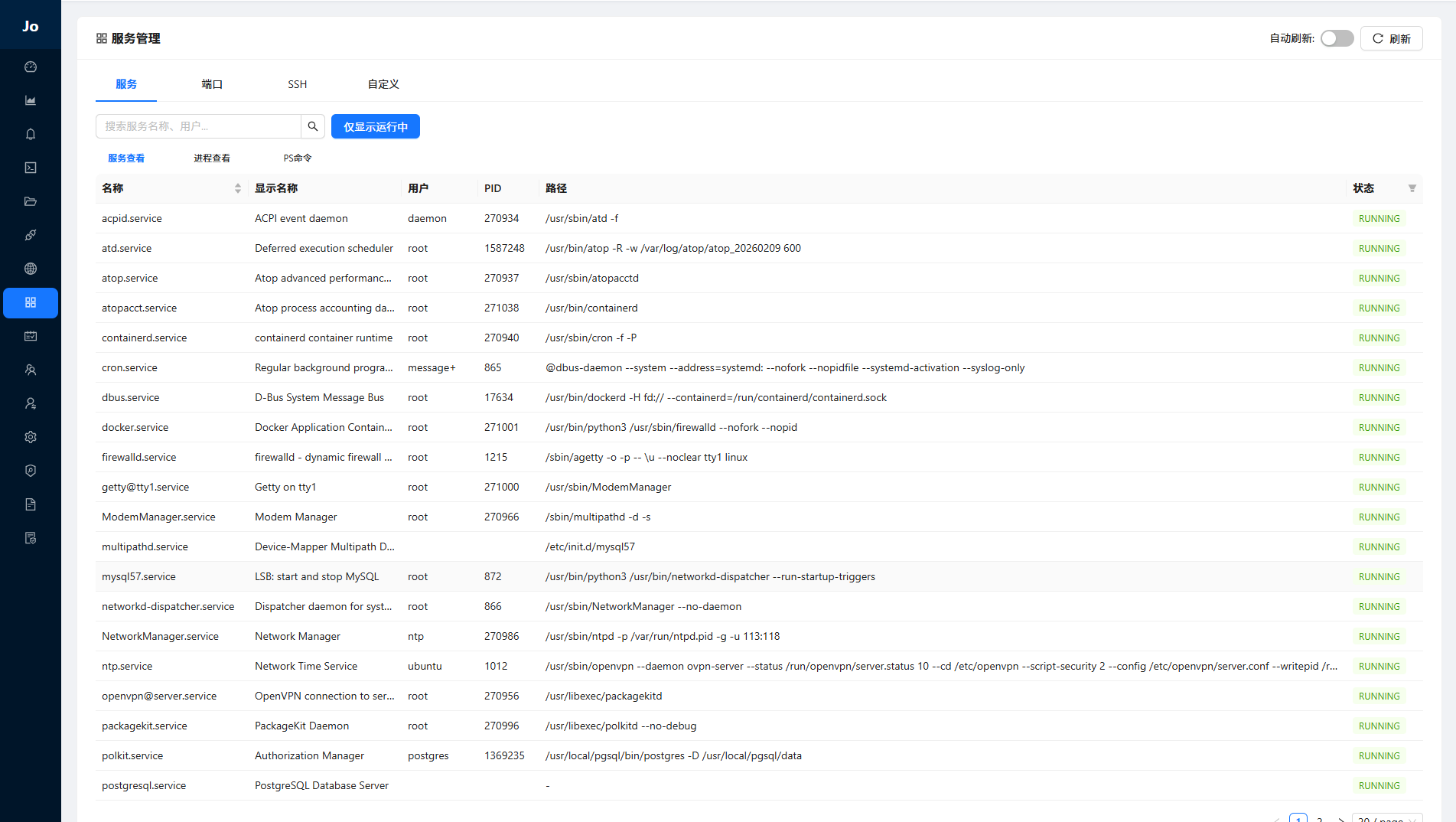Screen dimensions: 1456x822
Task: Open the dashboard gauge icon in sidebar
Action: click(31, 67)
